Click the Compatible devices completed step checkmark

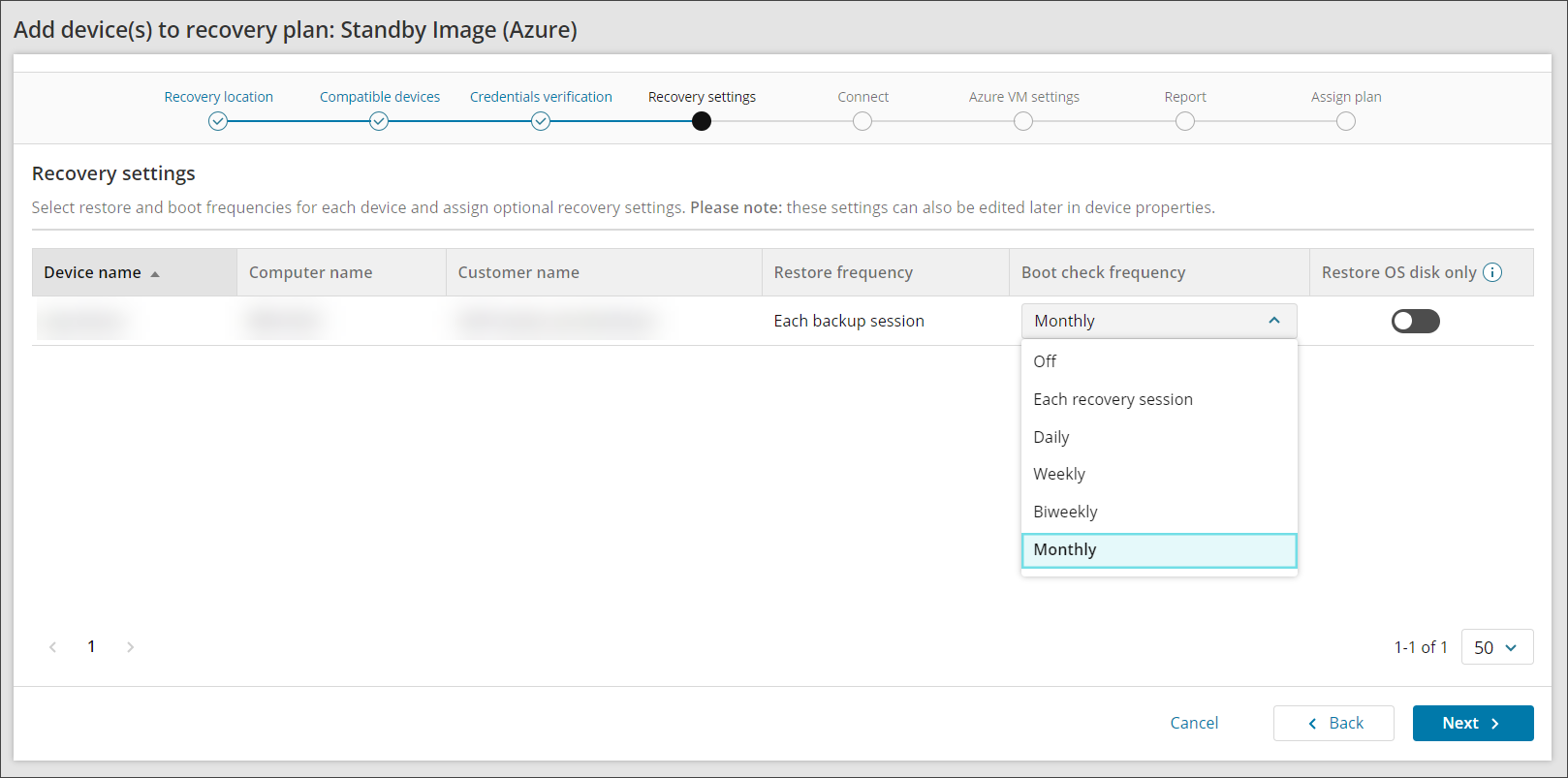(x=379, y=121)
